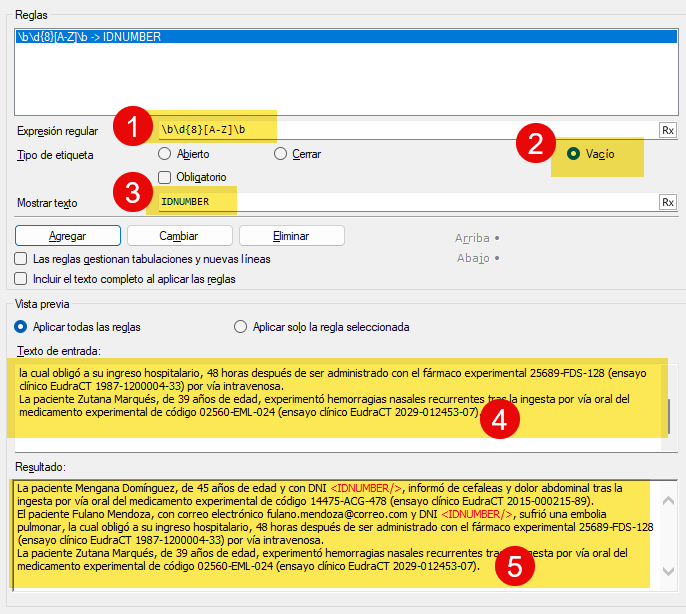686x614 pixels.
Task: Click Resultado scrollbar down arrow
Action: 668,571
